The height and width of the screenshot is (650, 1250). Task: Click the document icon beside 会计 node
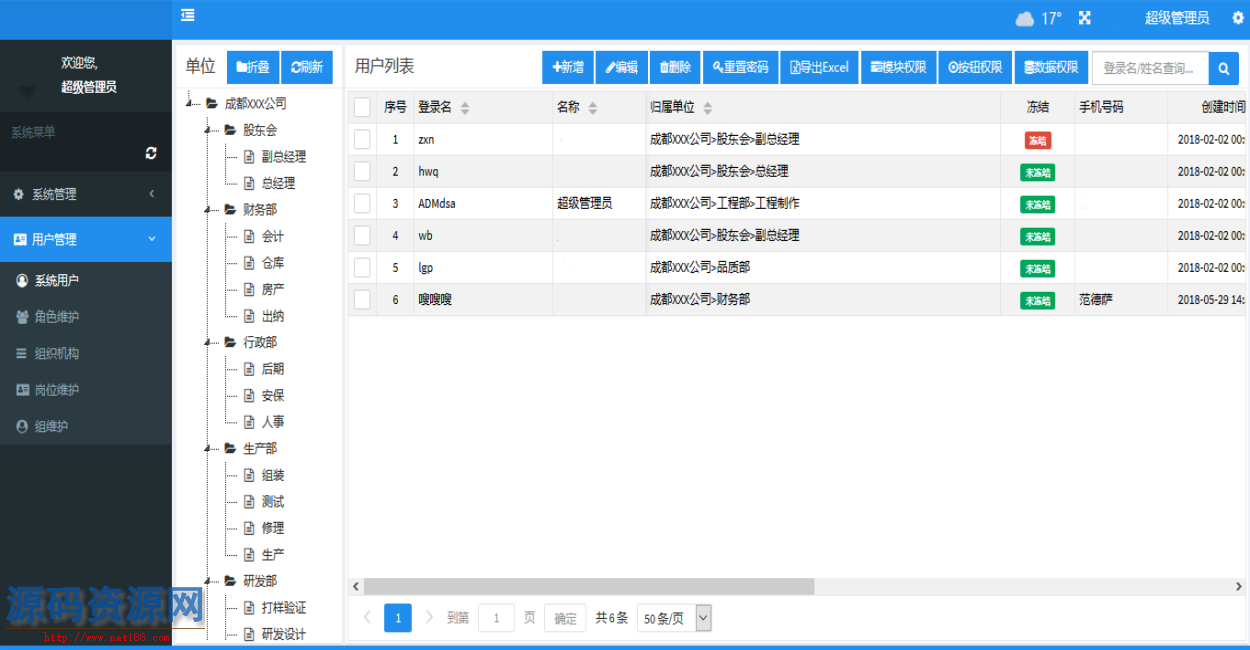[249, 237]
